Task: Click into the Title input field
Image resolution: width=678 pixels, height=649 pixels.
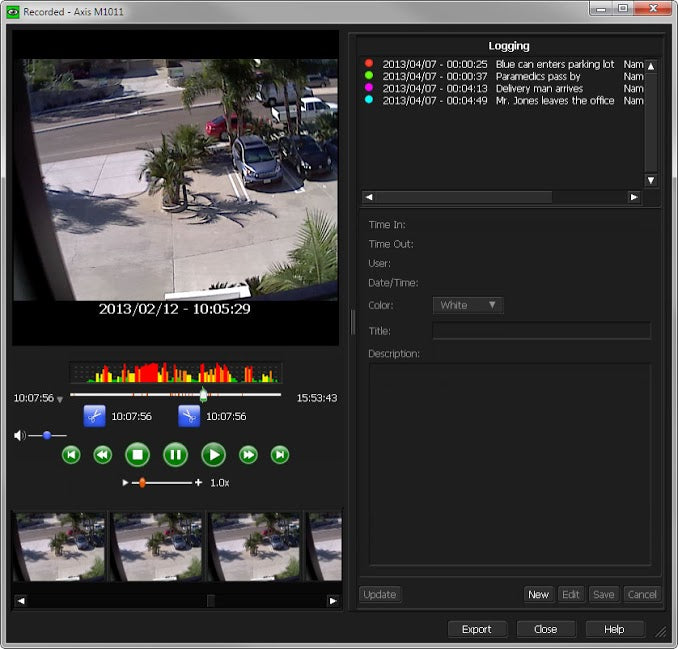Action: 541,331
